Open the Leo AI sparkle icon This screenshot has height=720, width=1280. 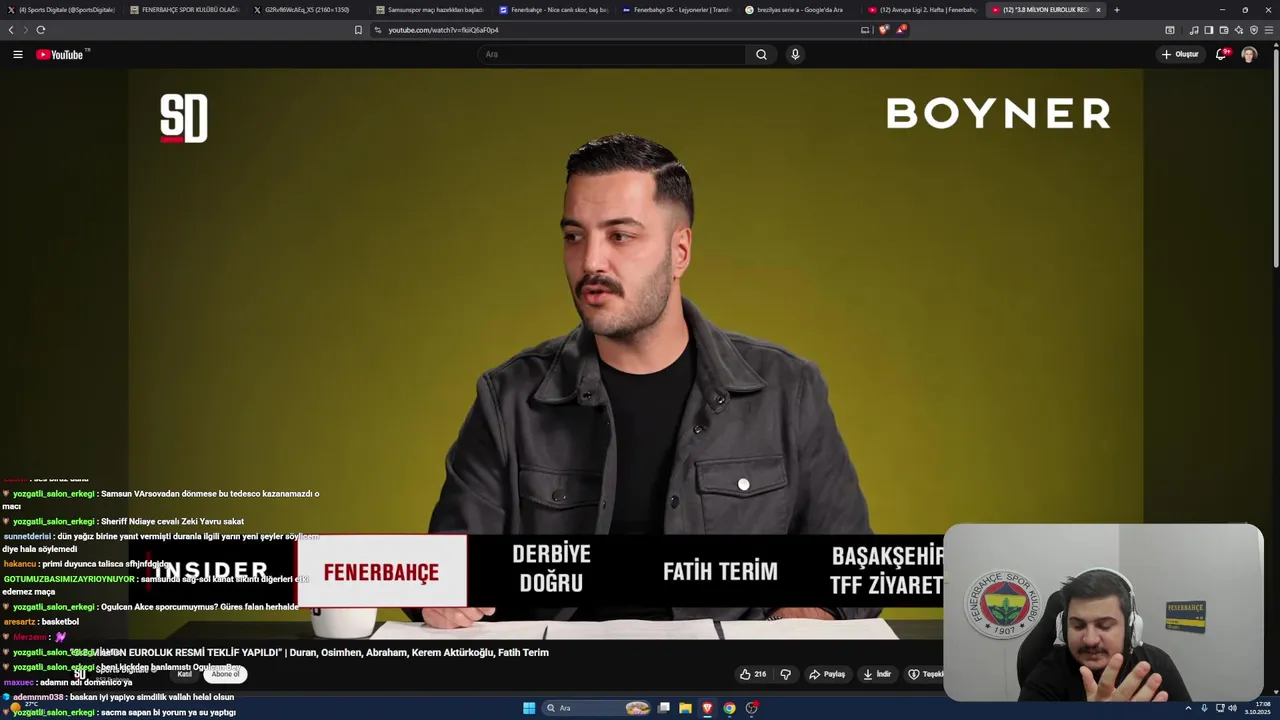pyautogui.click(x=1239, y=30)
